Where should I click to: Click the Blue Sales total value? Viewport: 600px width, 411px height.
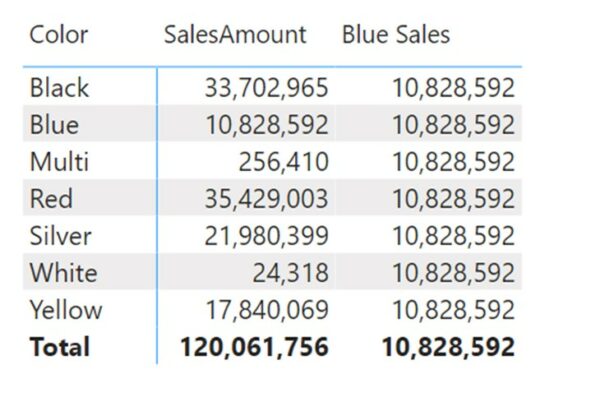point(448,347)
